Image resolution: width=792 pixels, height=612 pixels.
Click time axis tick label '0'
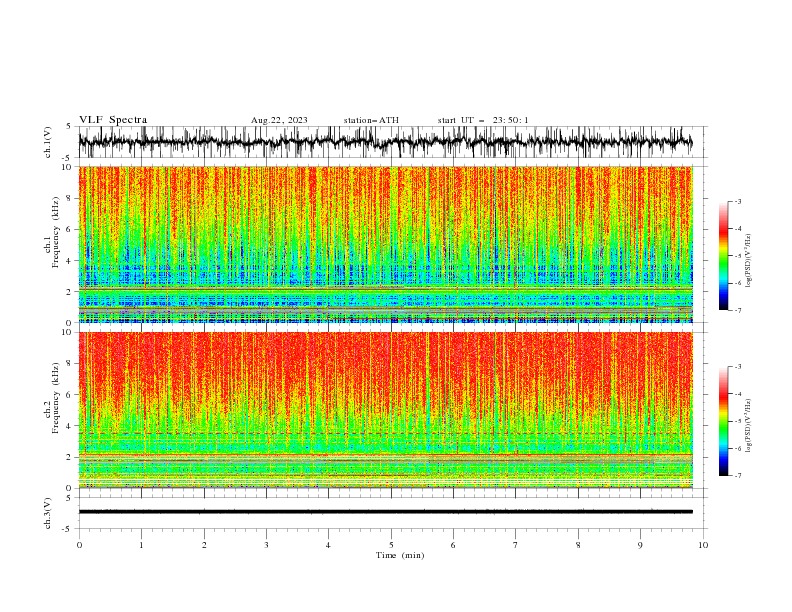79,545
